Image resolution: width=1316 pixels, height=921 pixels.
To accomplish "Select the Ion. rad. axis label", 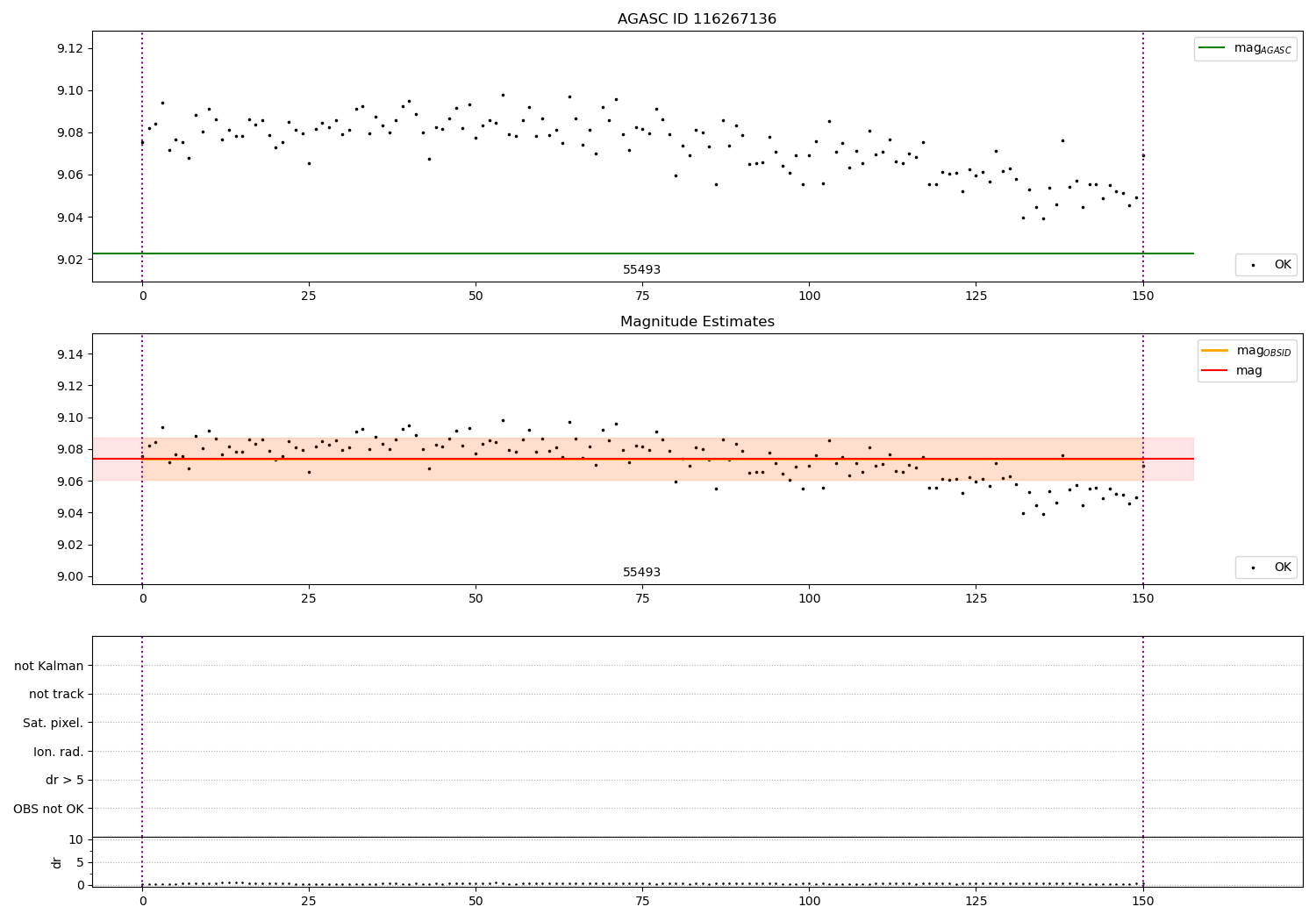I will (x=59, y=752).
